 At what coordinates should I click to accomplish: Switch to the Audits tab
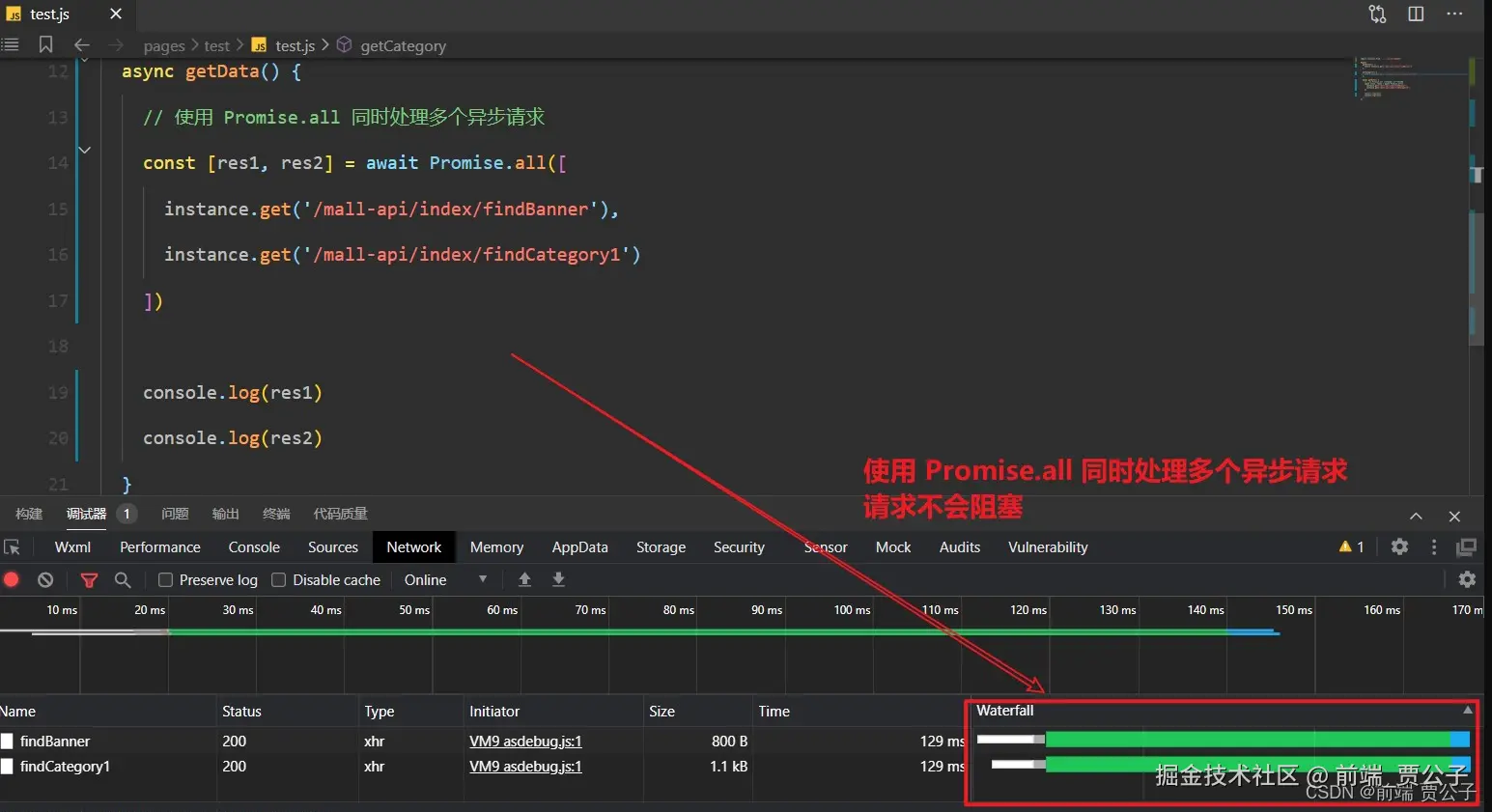click(960, 547)
